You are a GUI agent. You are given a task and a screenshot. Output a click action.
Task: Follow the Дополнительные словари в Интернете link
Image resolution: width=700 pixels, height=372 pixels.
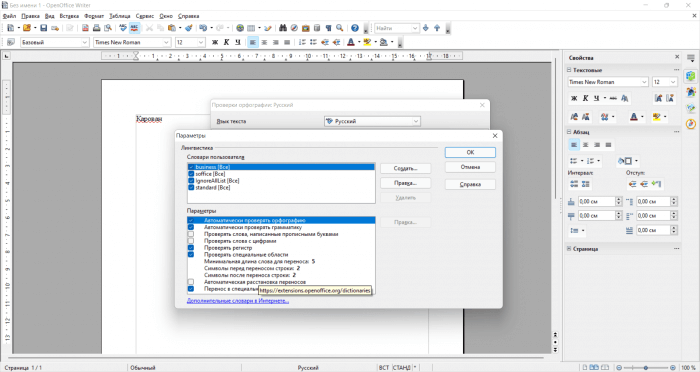(238, 301)
